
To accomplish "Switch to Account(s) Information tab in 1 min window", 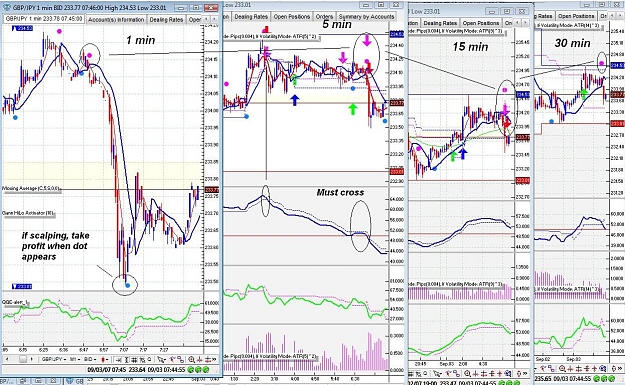I will (116, 20).
